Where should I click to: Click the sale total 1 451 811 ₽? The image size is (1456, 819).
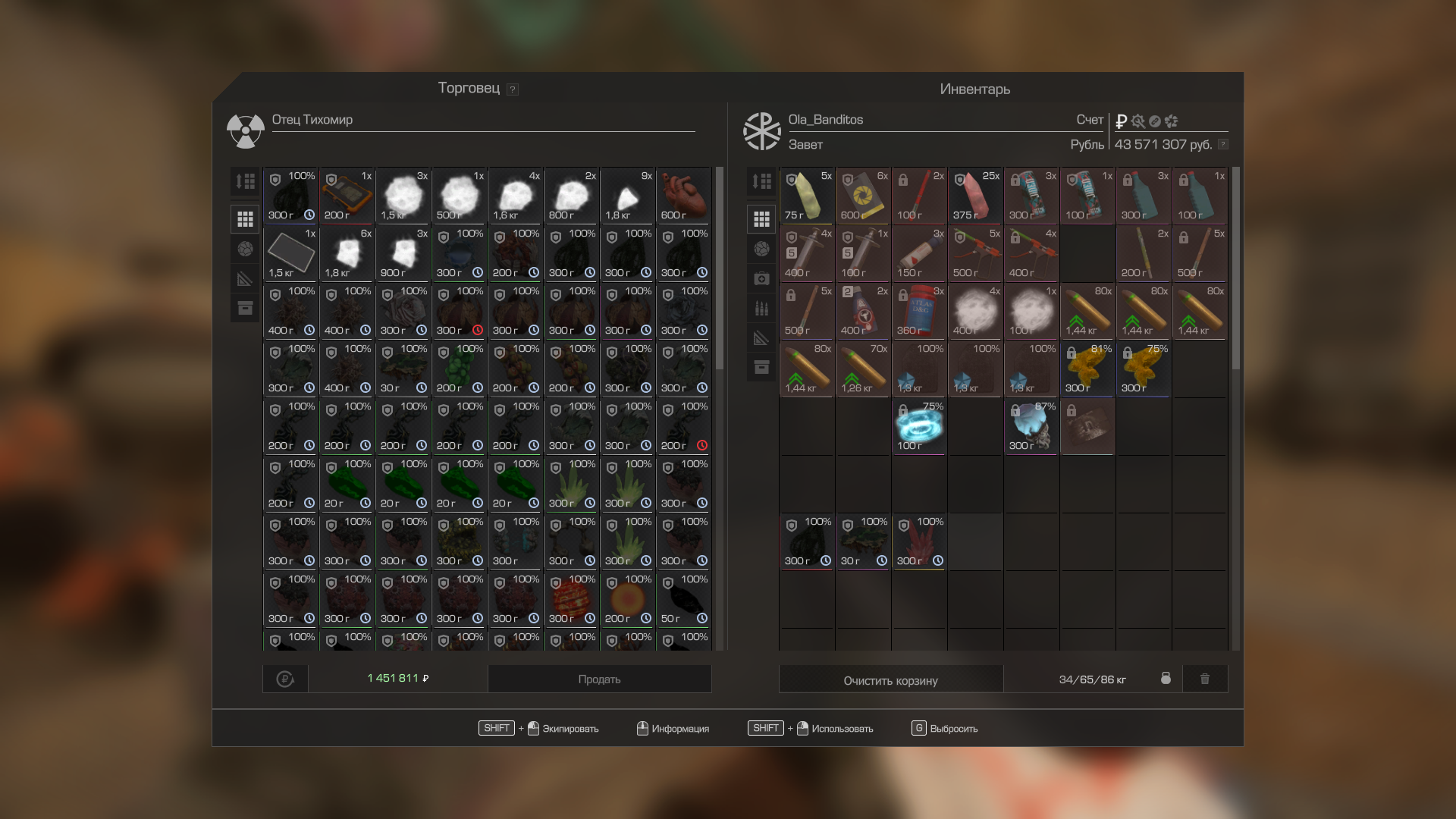398,678
